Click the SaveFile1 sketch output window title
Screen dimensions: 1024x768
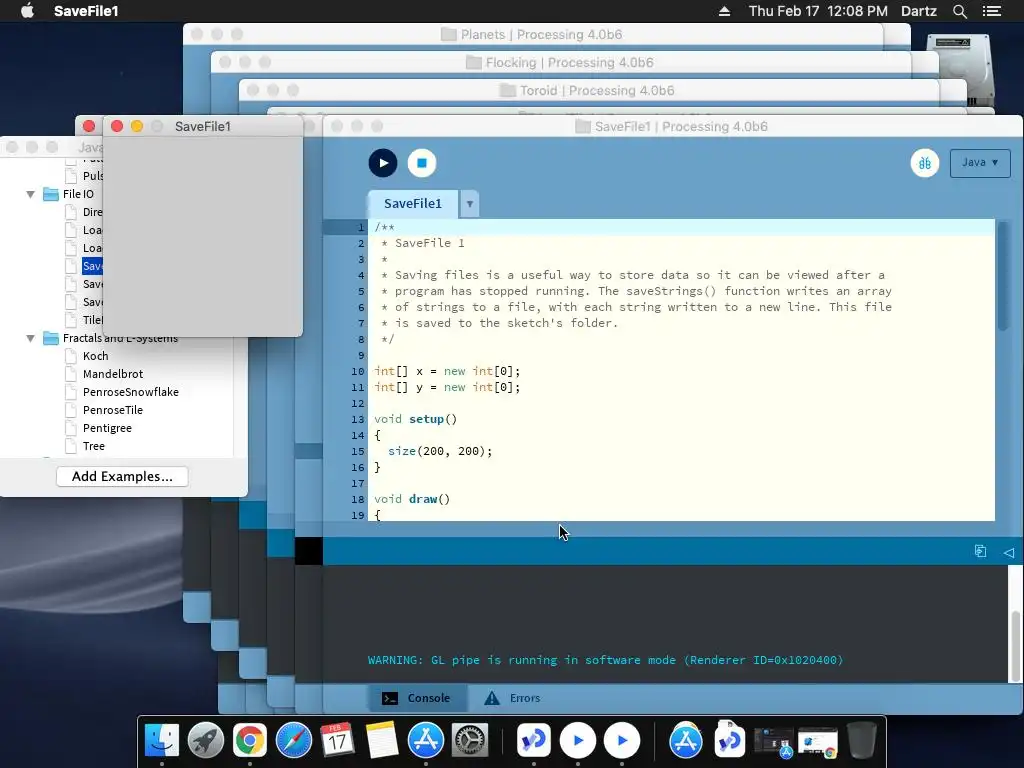(x=202, y=126)
